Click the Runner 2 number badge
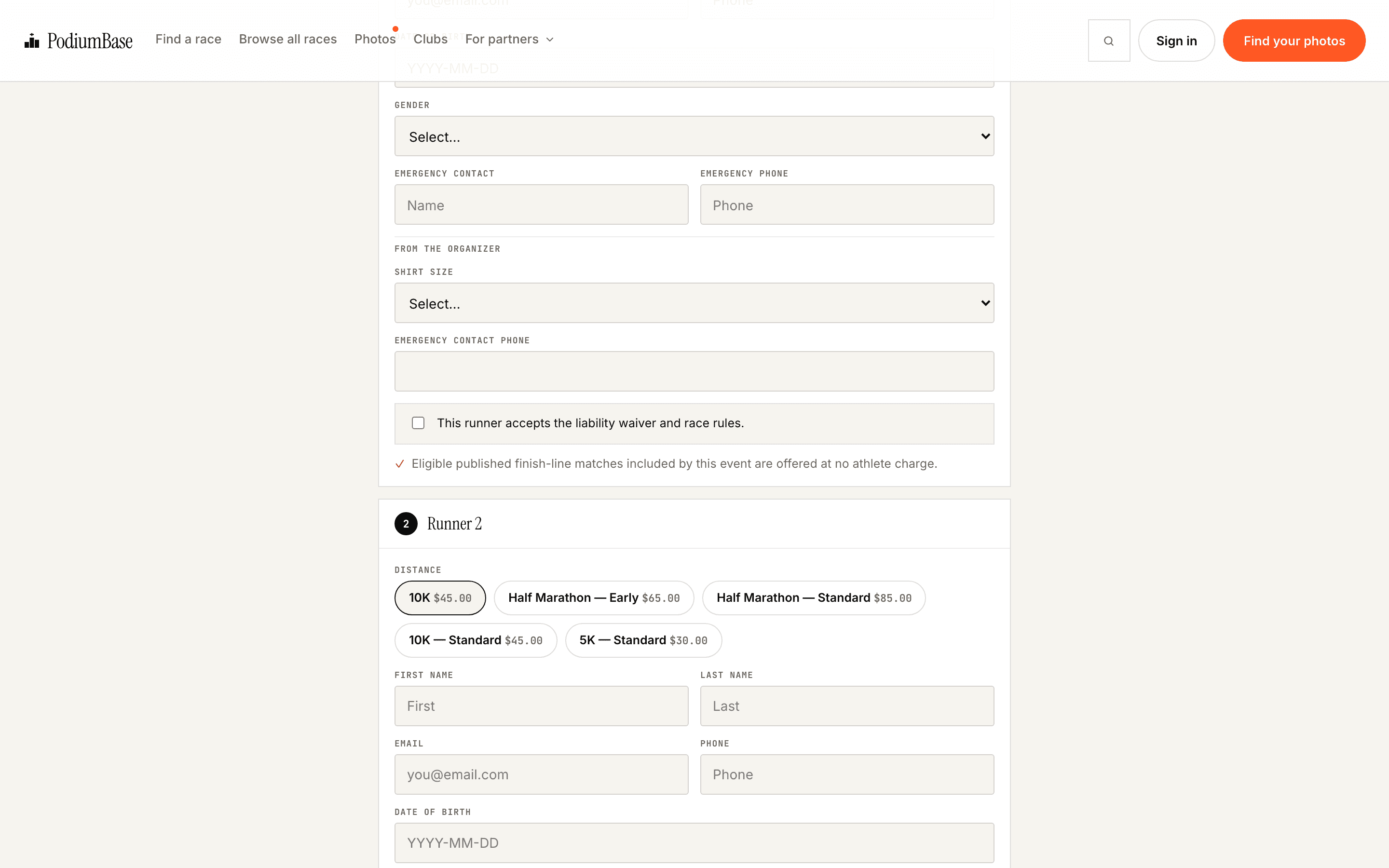The height and width of the screenshot is (868, 1389). (x=406, y=524)
